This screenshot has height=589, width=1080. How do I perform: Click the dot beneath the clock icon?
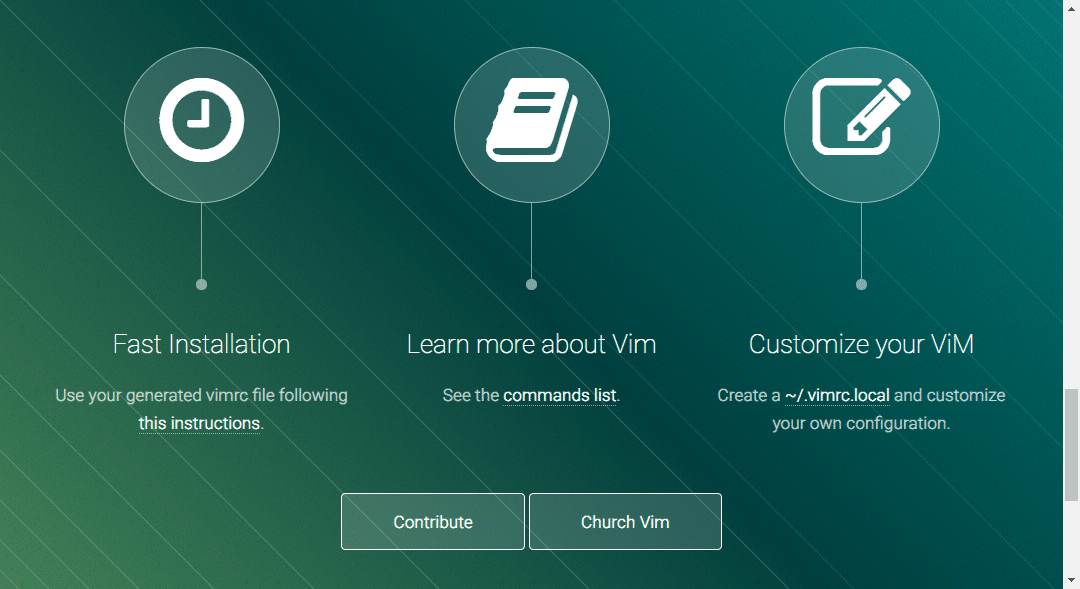pos(201,285)
